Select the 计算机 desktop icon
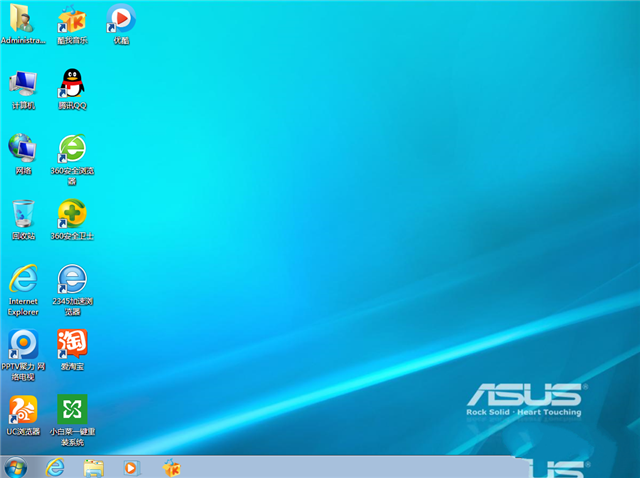This screenshot has height=478, width=640. click(23, 84)
